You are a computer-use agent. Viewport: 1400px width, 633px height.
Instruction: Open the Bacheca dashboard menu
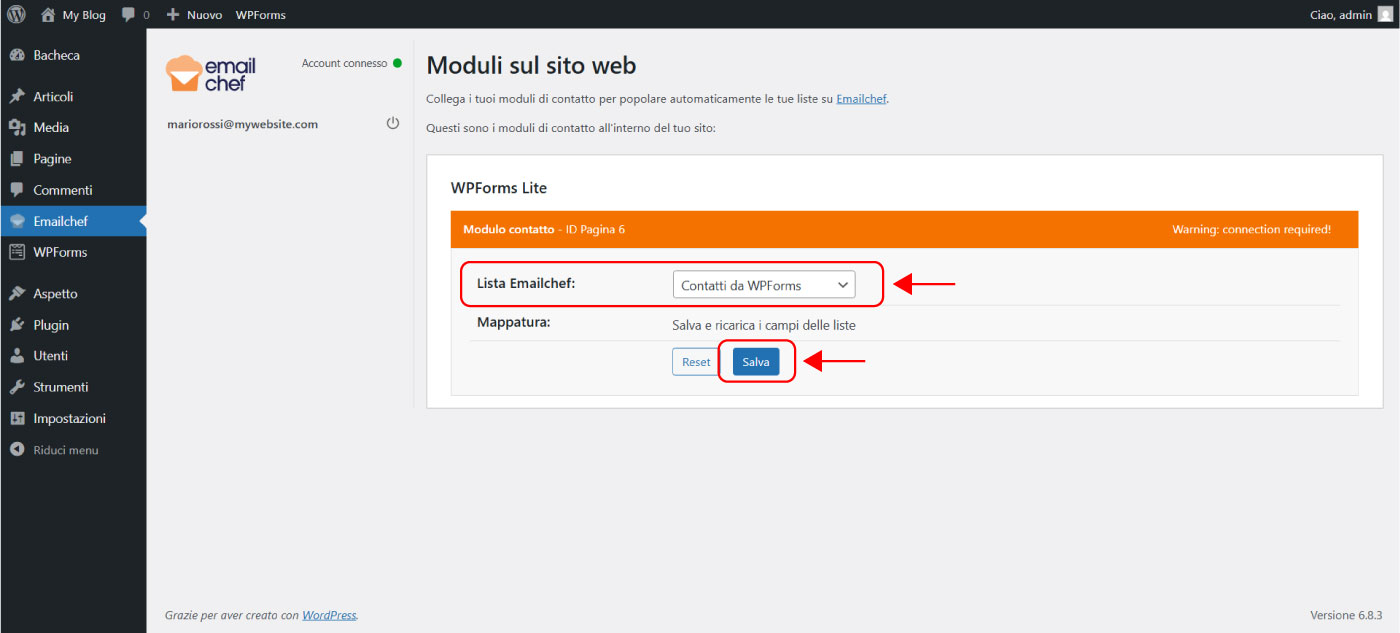56,55
